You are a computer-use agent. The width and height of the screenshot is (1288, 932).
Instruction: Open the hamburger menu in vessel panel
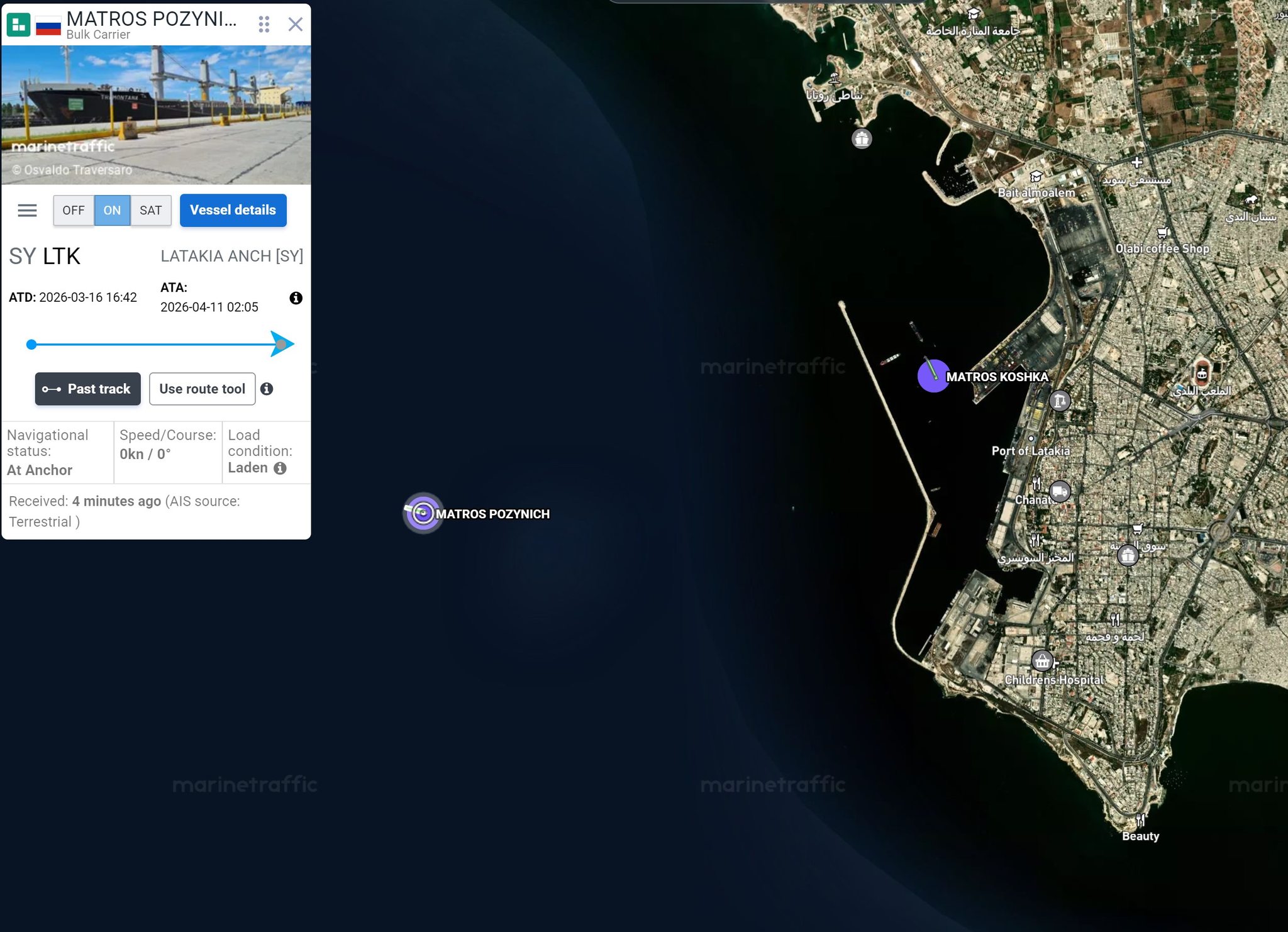27,210
